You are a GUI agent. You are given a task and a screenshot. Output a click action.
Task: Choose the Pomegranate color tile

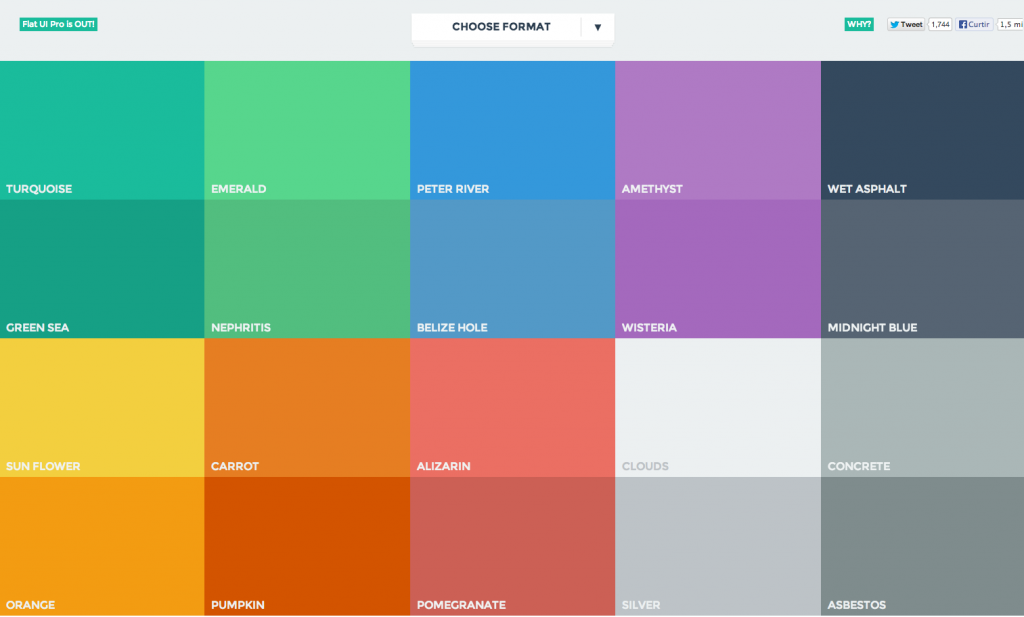tap(512, 545)
